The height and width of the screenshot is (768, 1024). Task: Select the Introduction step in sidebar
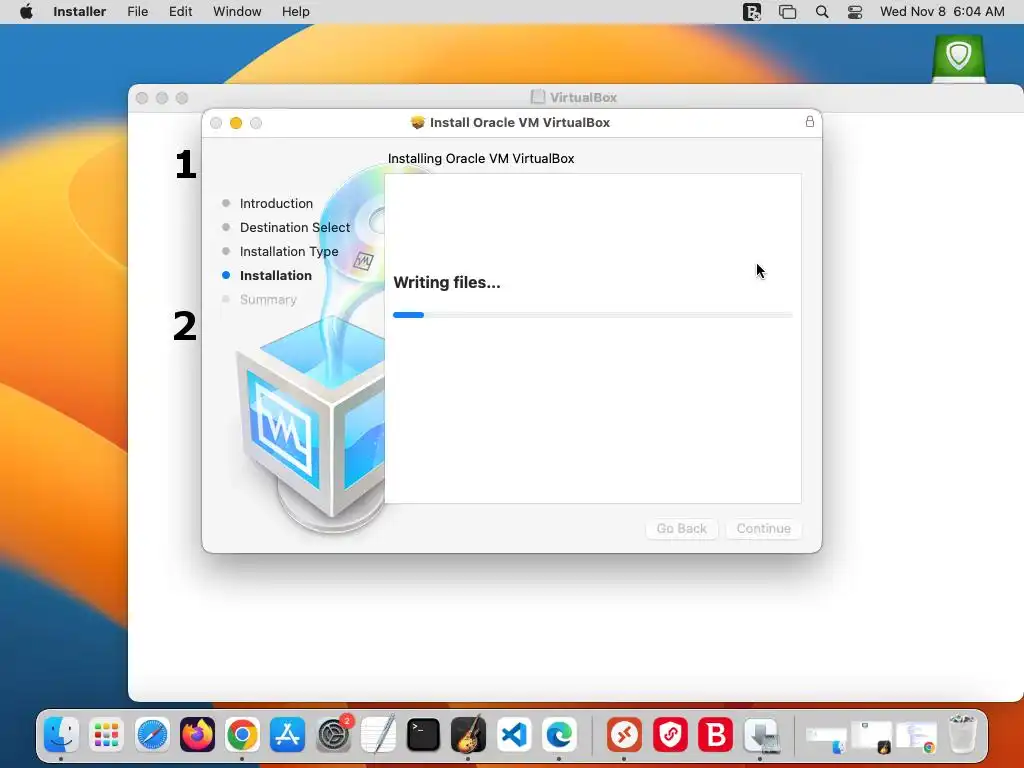click(x=276, y=203)
